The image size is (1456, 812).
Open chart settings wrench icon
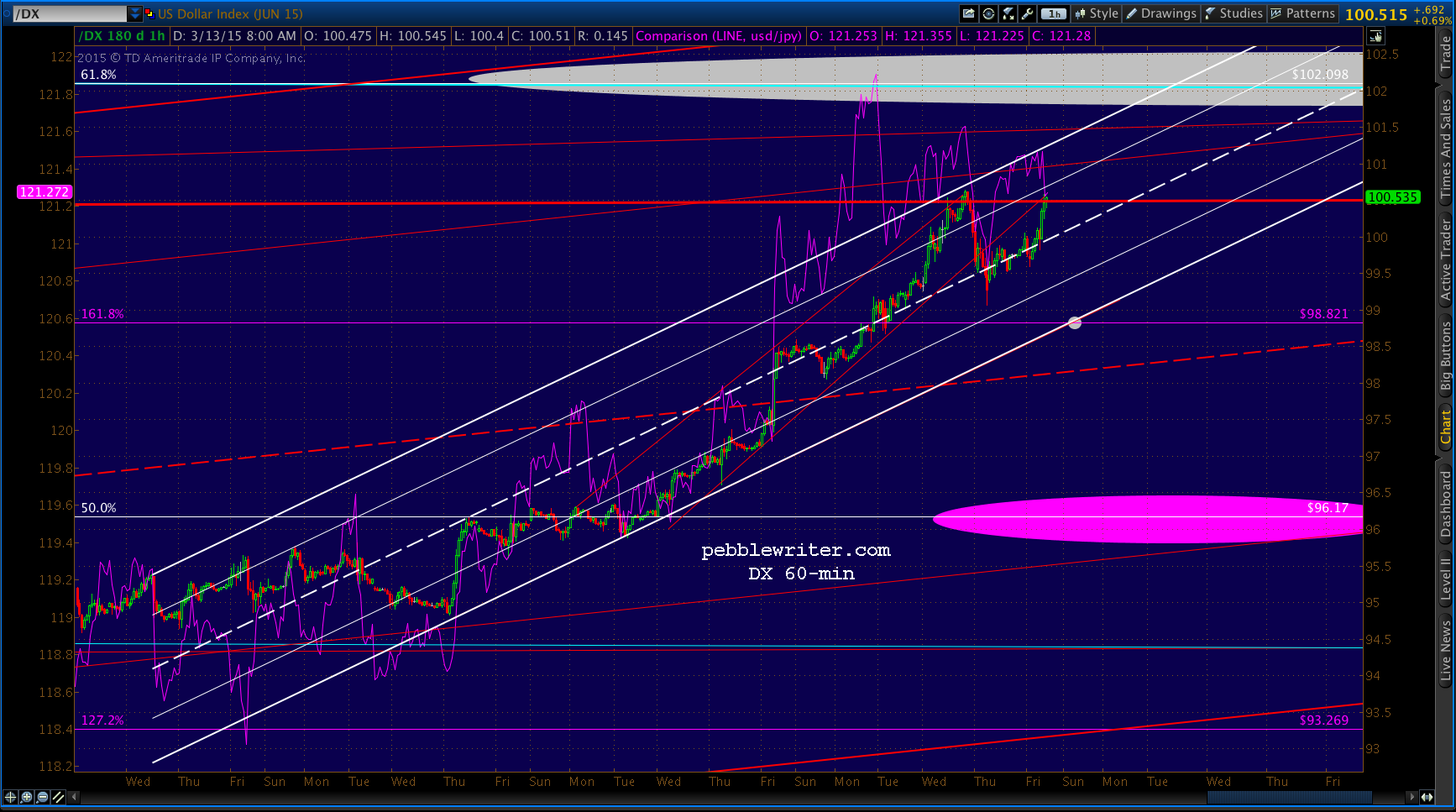[x=1028, y=13]
